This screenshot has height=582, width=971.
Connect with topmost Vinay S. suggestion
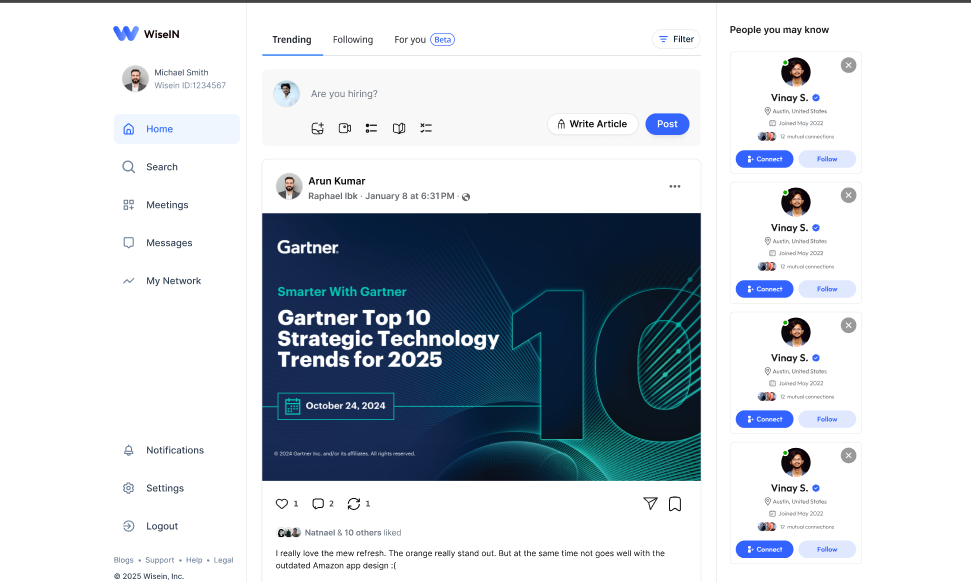764,159
